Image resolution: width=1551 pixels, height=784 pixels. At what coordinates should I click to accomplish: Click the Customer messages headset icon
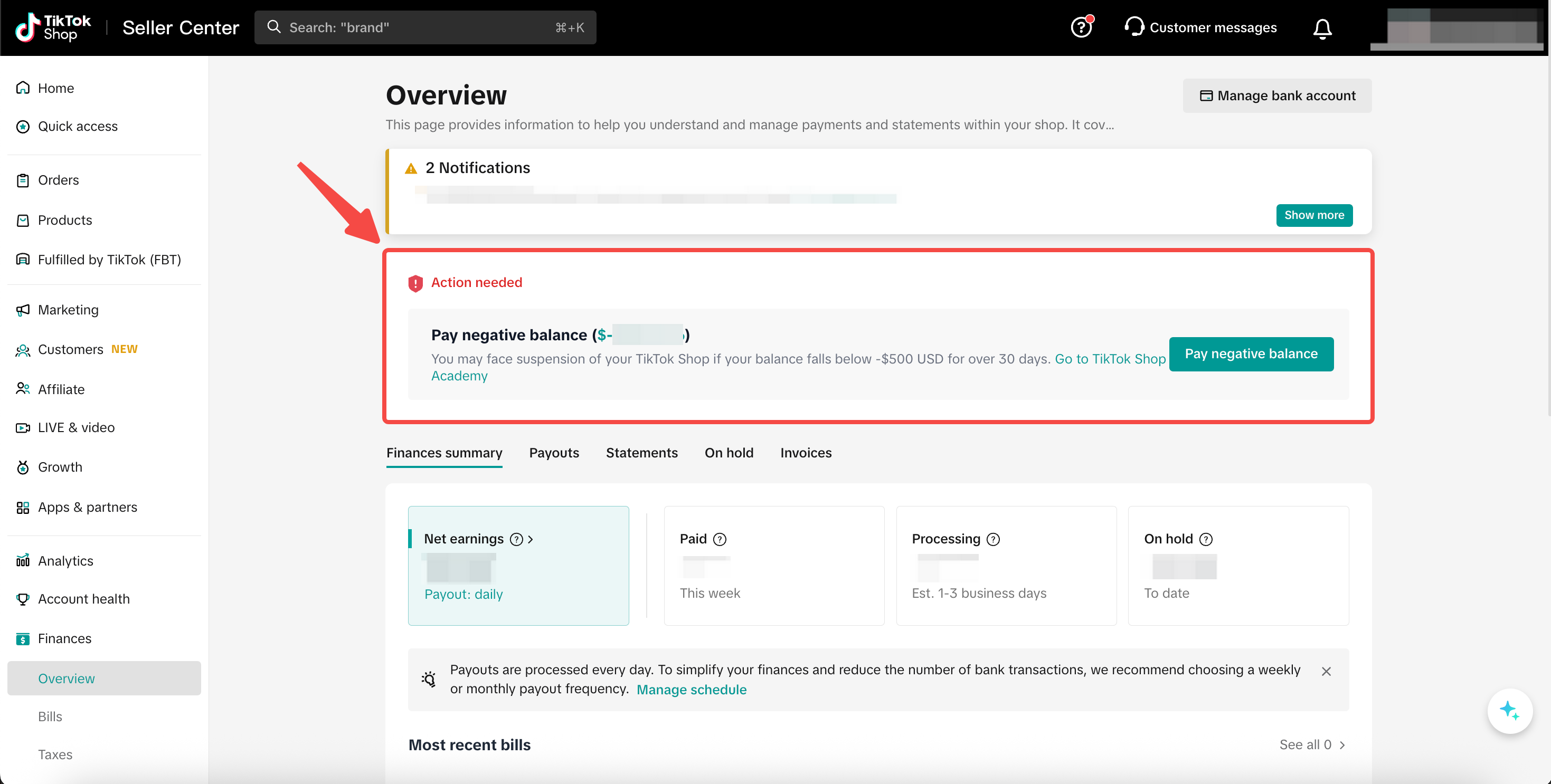1134,27
